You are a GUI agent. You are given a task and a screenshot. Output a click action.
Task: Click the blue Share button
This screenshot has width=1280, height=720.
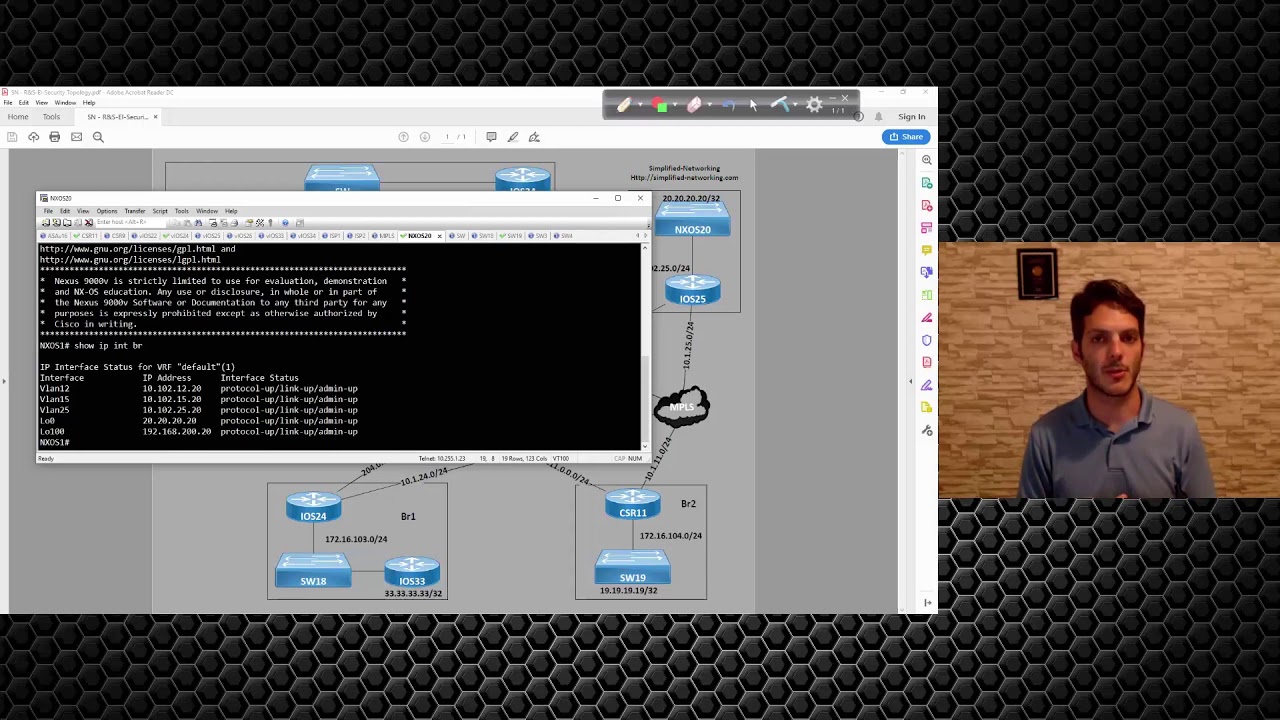tap(907, 137)
